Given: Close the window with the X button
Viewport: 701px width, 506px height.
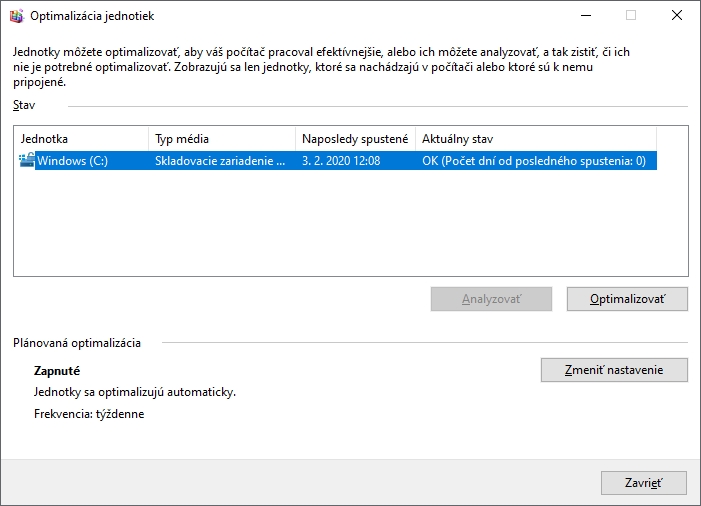Looking at the screenshot, I should 677,16.
